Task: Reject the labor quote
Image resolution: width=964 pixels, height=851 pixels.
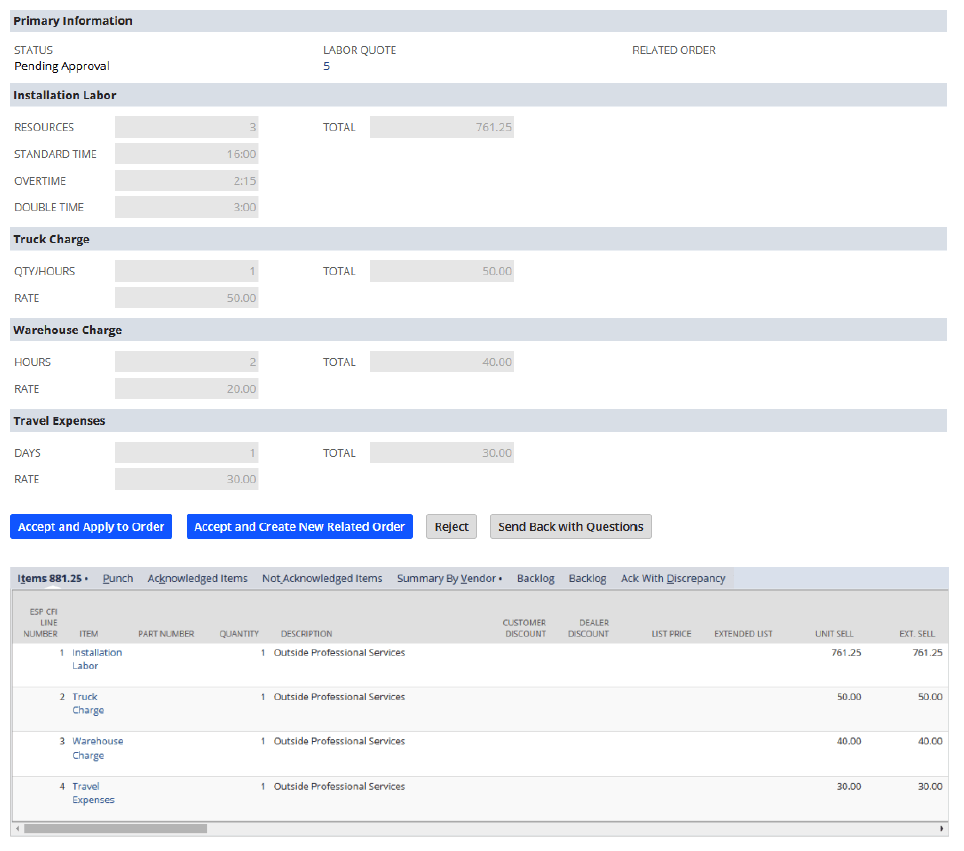Action: pyautogui.click(x=451, y=526)
